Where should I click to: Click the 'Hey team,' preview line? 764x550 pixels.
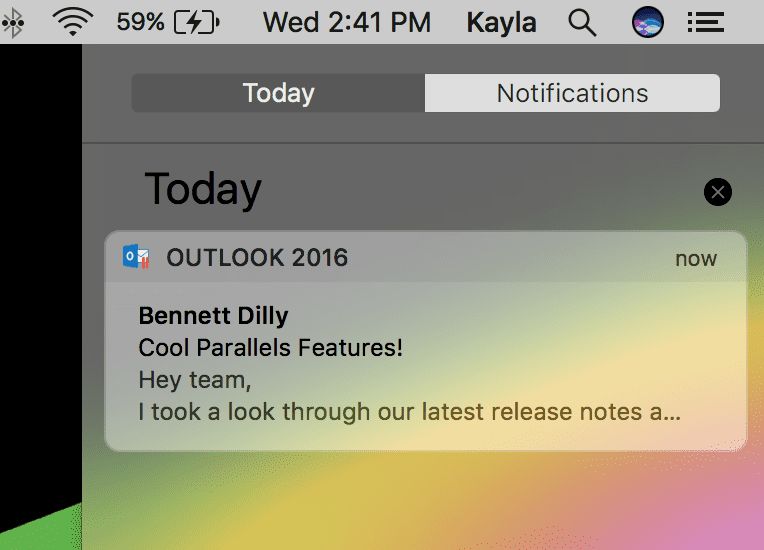(195, 380)
